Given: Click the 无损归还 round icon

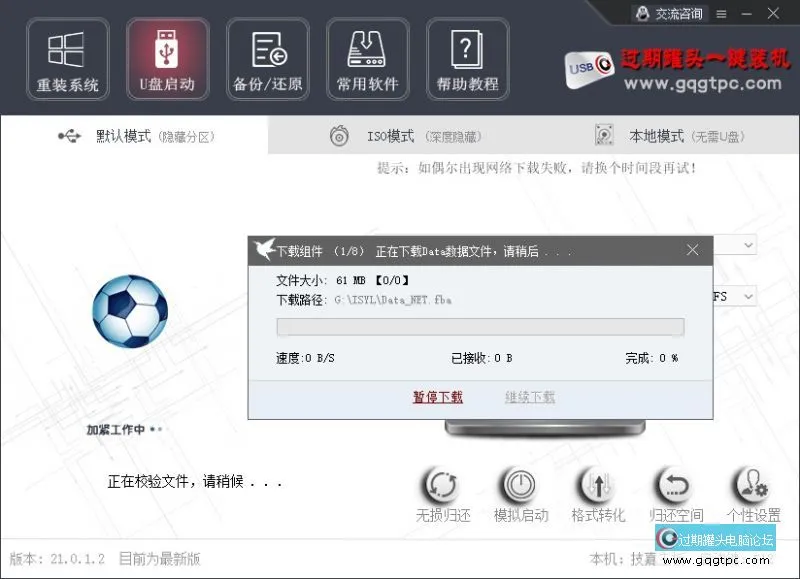Looking at the screenshot, I should 440,487.
